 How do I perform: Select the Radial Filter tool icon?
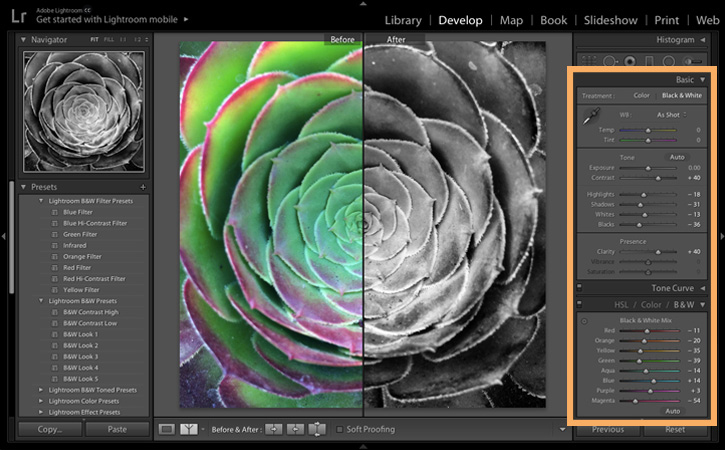point(669,61)
